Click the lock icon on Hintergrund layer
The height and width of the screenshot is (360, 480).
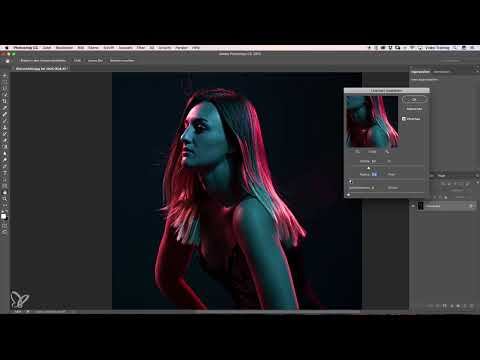click(x=471, y=206)
